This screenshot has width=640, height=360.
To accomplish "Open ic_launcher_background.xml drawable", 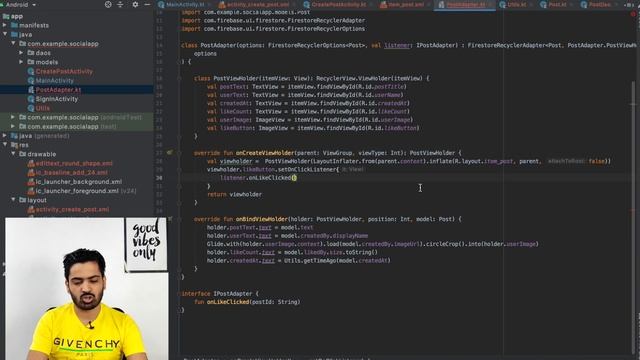I will point(78,182).
